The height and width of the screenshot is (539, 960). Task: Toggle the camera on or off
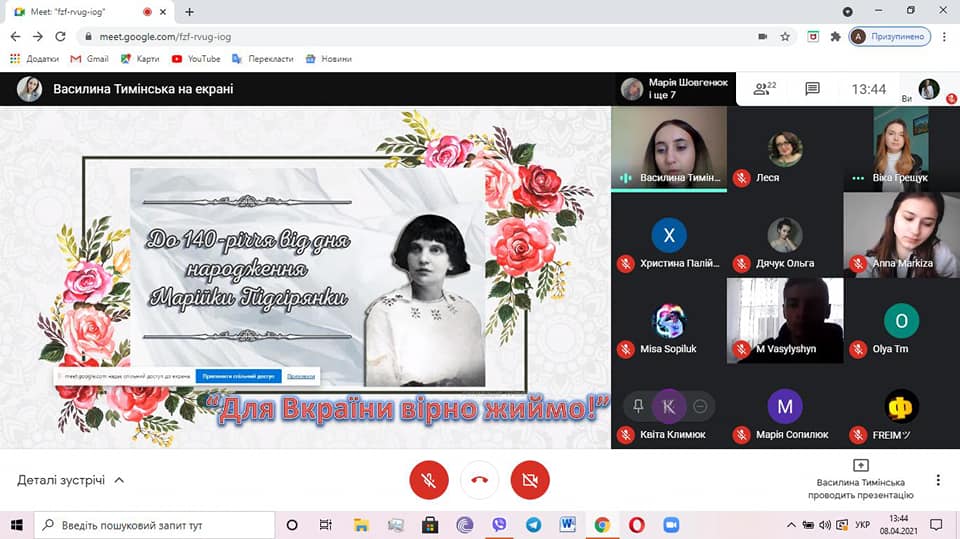point(530,481)
